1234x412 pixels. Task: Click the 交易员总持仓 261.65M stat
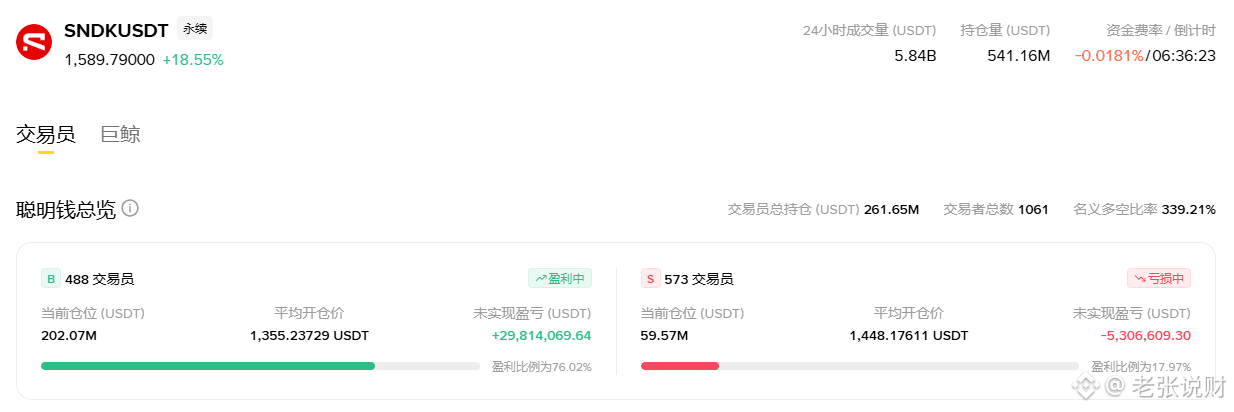[x=823, y=209]
